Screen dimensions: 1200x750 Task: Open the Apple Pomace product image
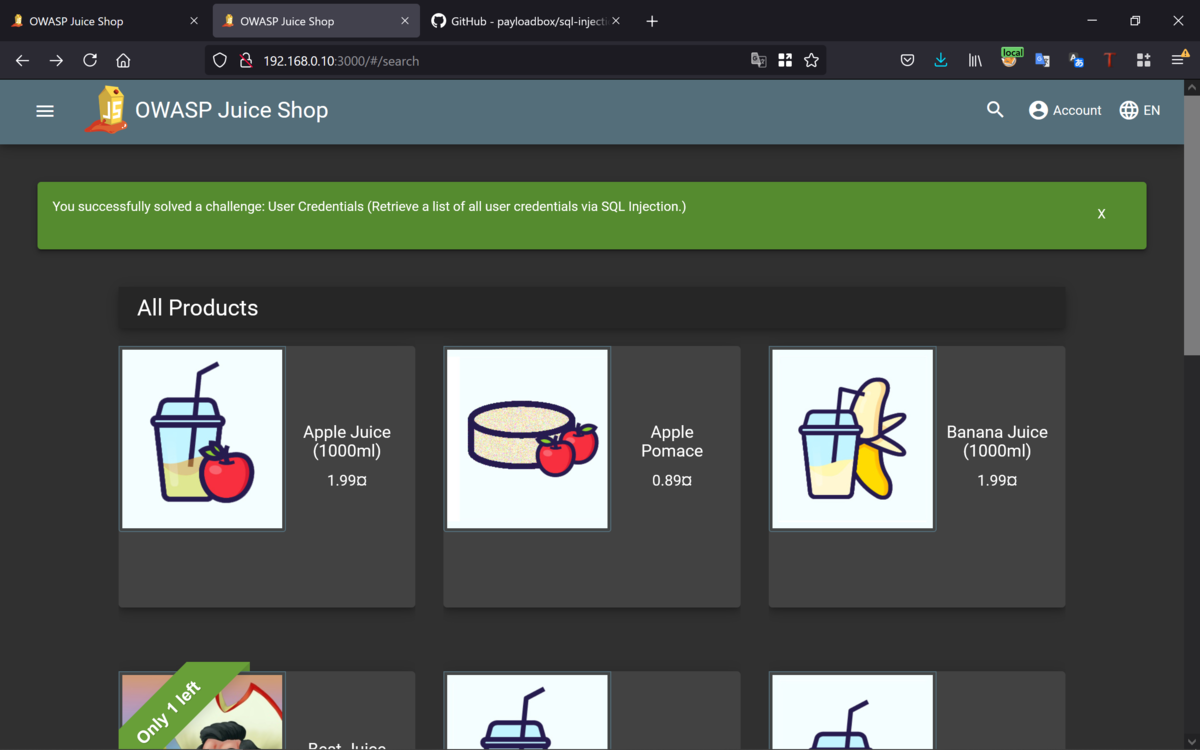click(x=527, y=439)
